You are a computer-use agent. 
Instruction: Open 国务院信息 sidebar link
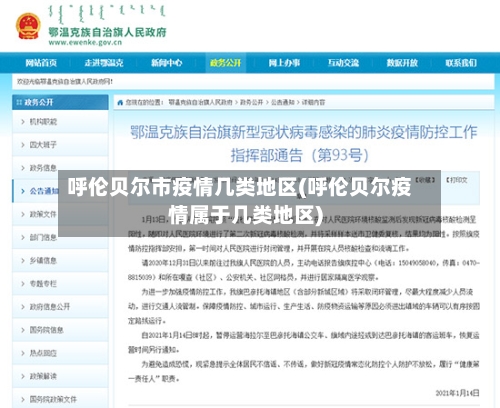(x=46, y=330)
